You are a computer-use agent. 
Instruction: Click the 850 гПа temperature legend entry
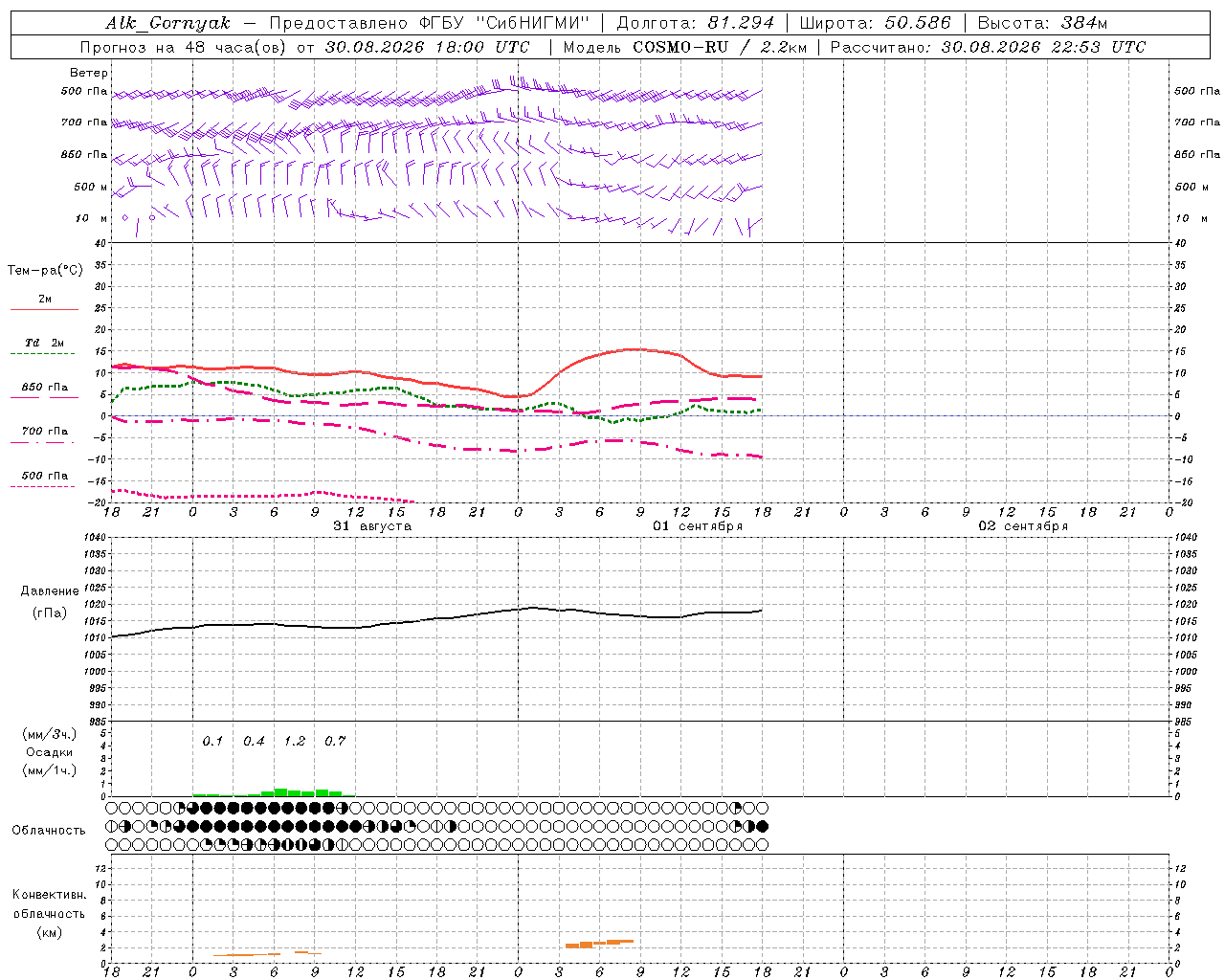(x=45, y=390)
